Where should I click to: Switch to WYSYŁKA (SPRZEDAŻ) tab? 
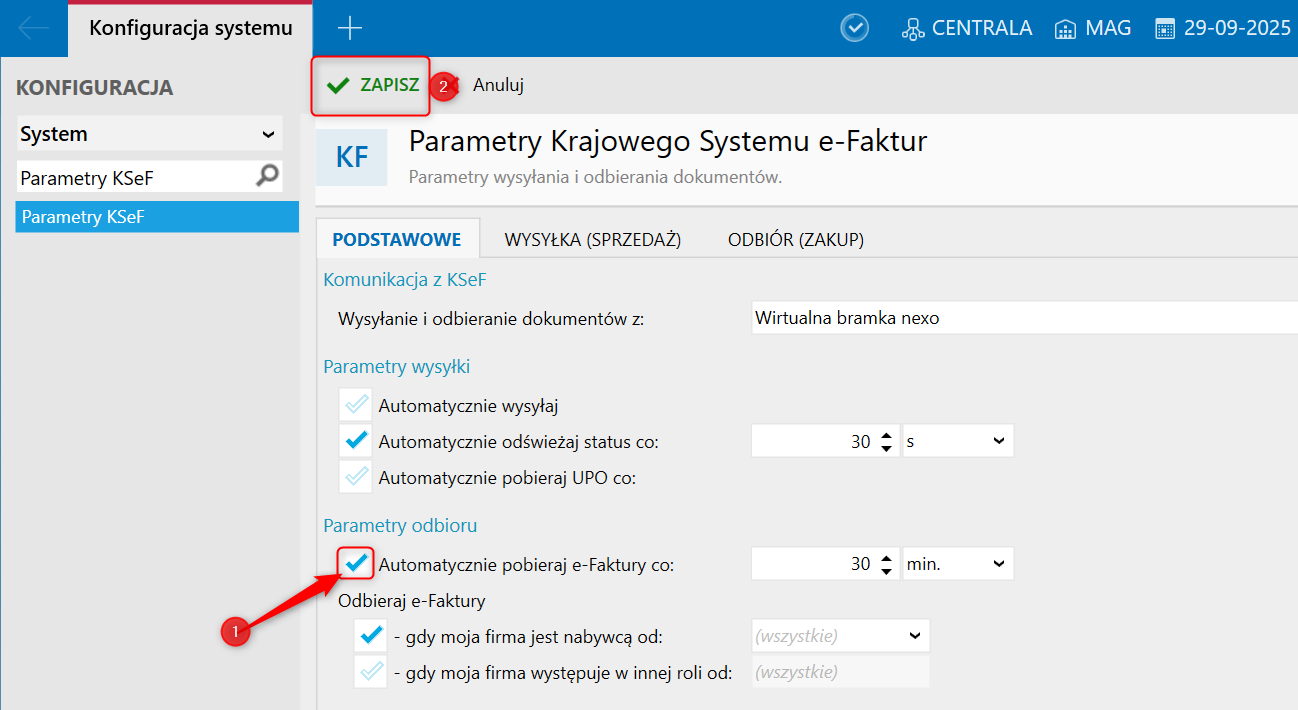[x=592, y=239]
